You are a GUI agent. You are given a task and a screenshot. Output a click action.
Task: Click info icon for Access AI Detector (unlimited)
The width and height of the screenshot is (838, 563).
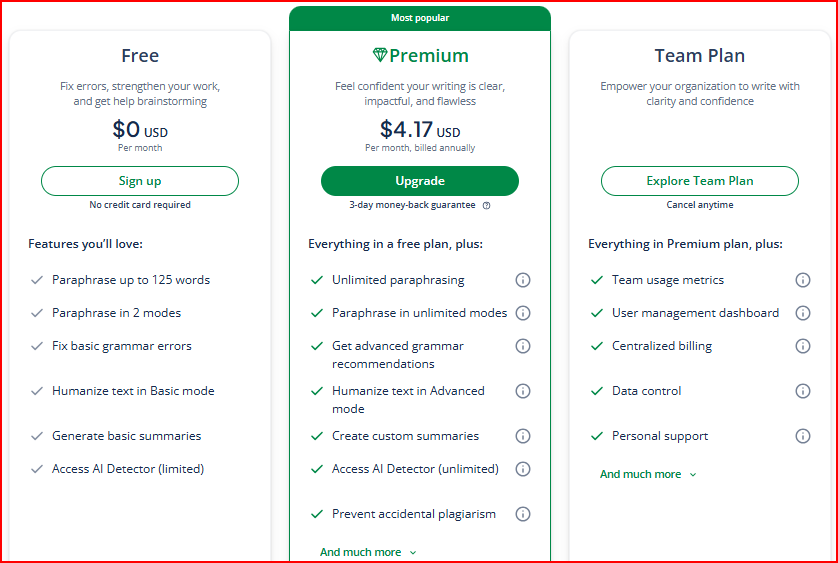(x=522, y=469)
